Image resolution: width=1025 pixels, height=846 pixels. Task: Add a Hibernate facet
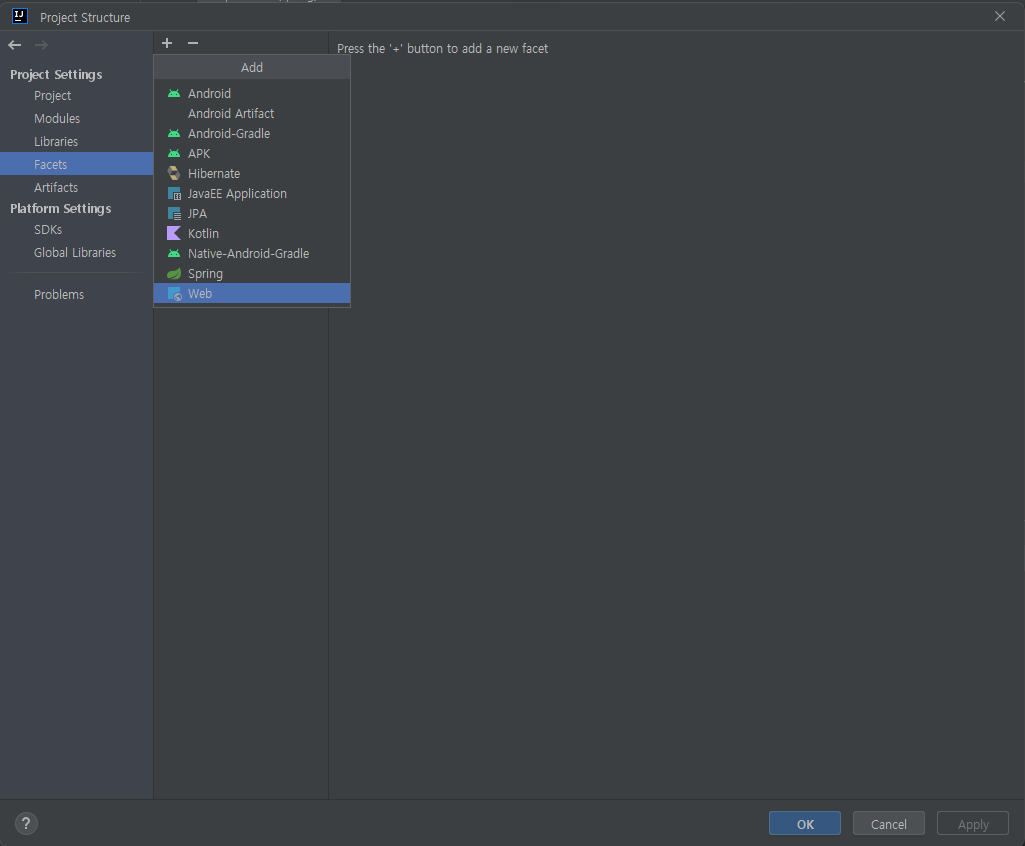tap(252, 173)
